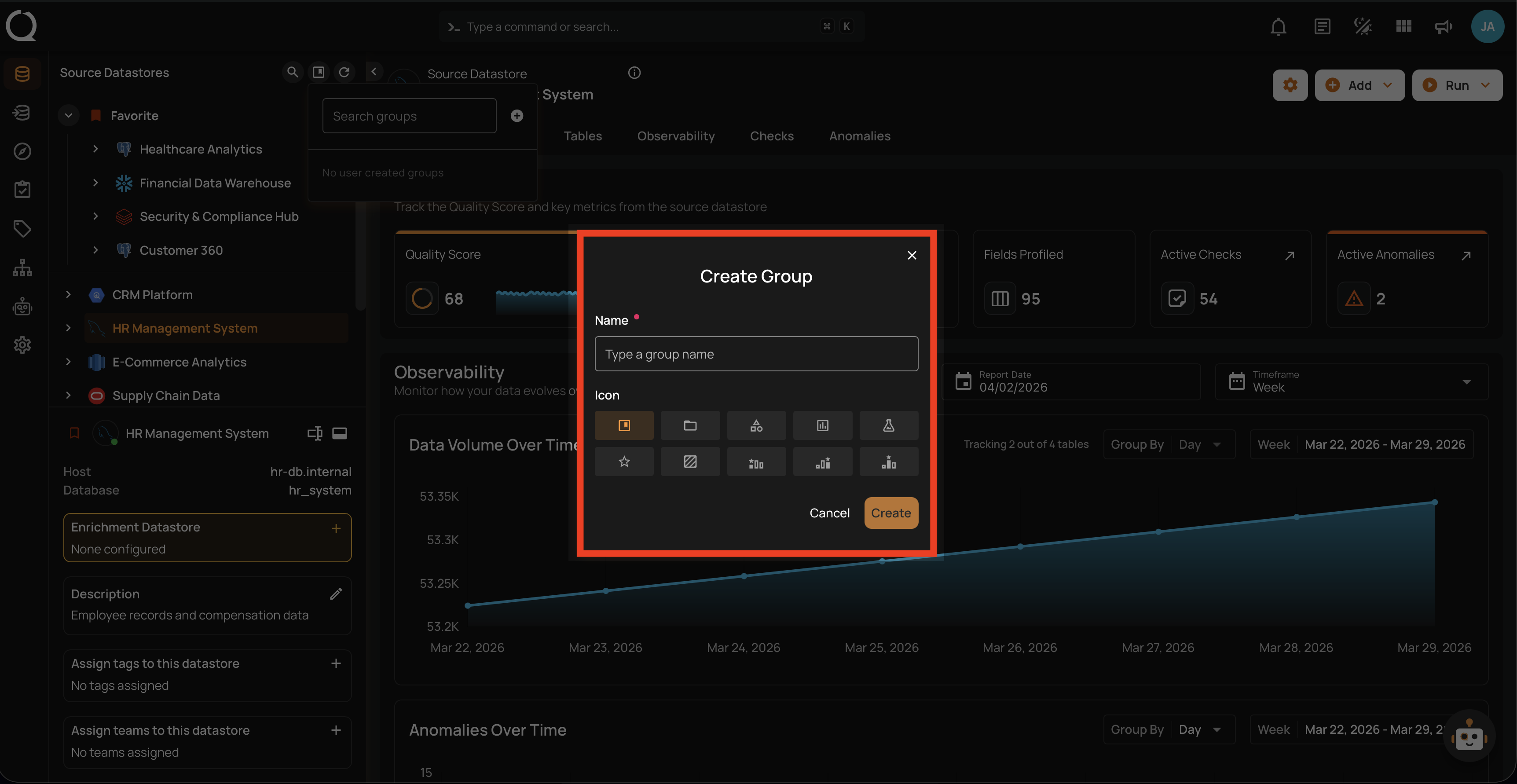Expand the Supply Chain Data datastore
The height and width of the screenshot is (784, 1517).
click(68, 395)
